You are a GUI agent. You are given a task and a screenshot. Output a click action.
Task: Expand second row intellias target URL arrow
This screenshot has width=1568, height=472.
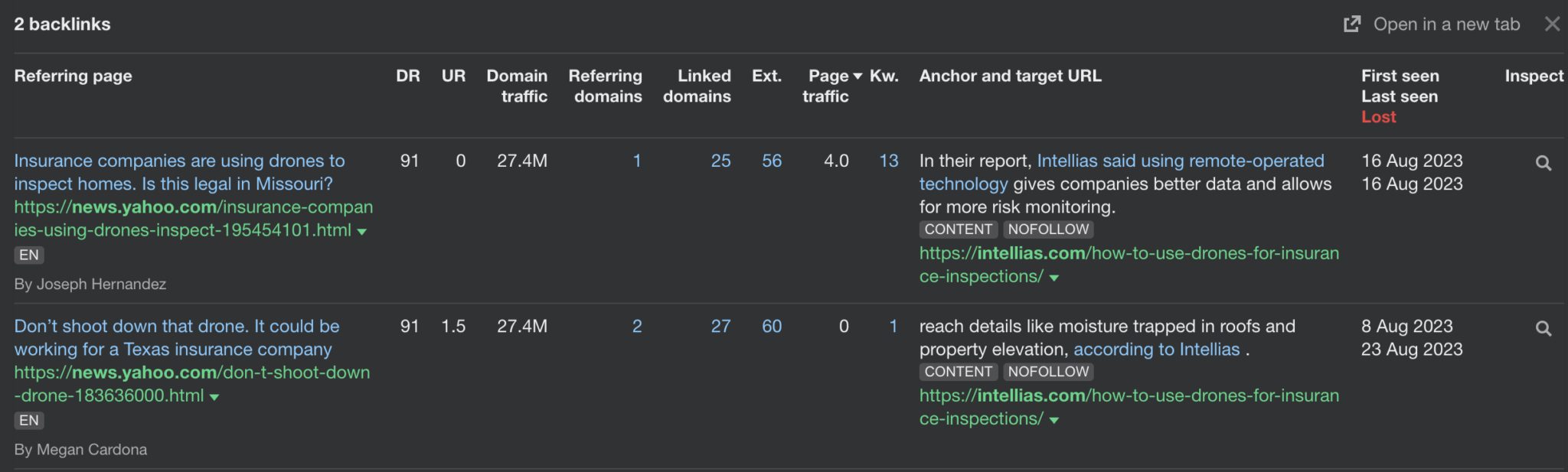coord(1054,421)
